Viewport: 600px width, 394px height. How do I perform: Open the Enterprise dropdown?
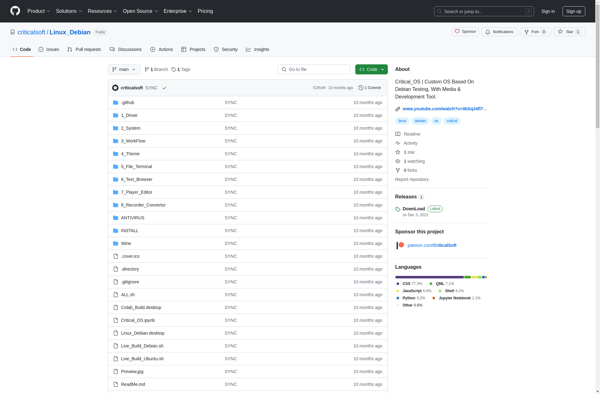[178, 11]
